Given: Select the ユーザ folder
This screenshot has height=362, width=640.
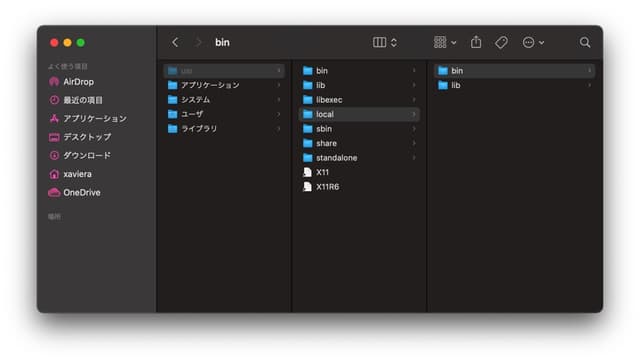Looking at the screenshot, I should (224, 114).
